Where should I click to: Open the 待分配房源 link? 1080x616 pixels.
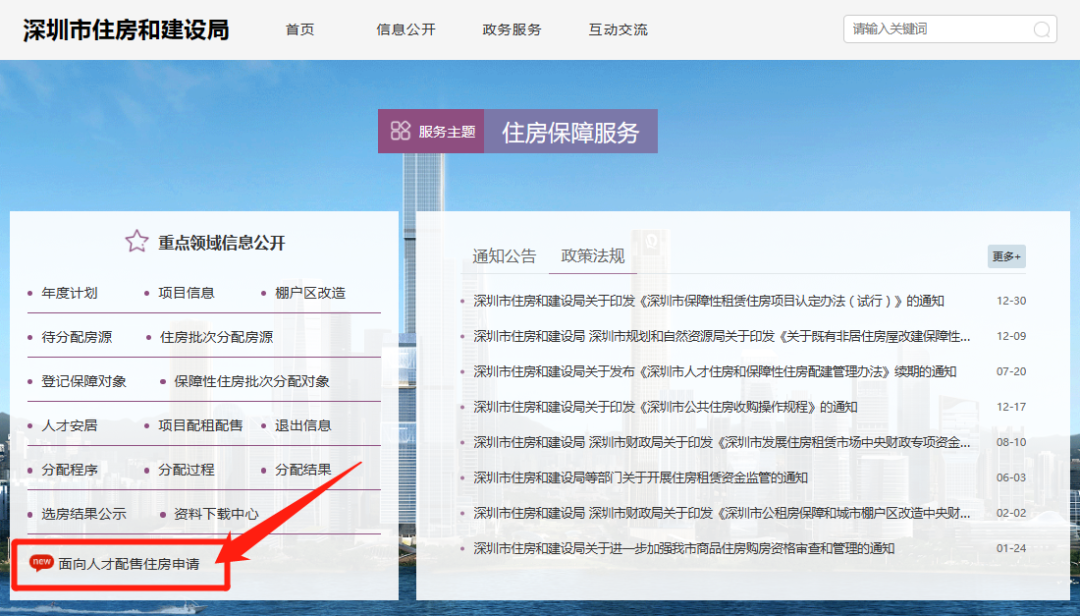pos(76,337)
